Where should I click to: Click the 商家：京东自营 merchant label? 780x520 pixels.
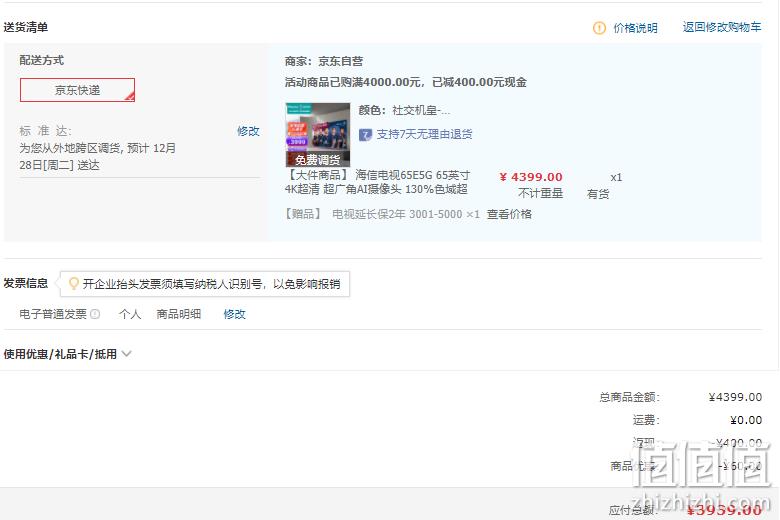324,61
